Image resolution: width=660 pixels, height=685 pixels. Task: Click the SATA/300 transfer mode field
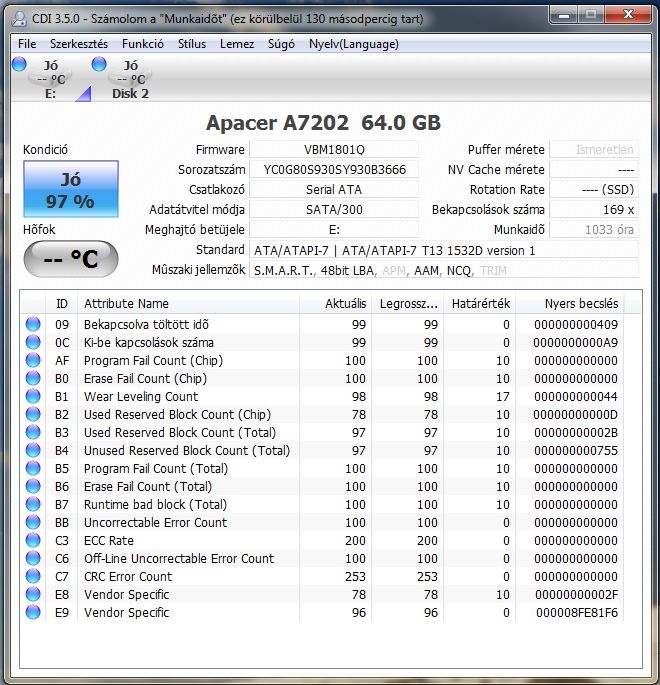click(x=334, y=210)
